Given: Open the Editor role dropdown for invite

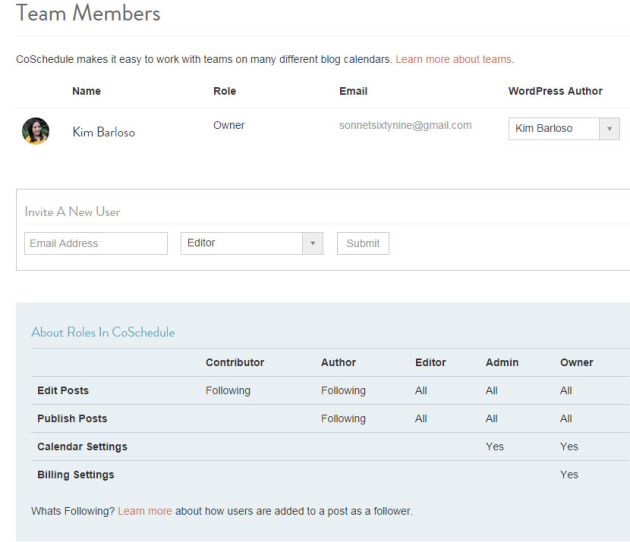Looking at the screenshot, I should tap(252, 243).
